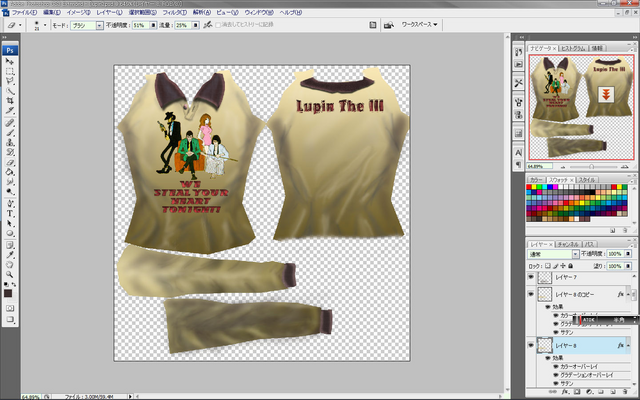The image size is (640, 400).
Task: Select the Brush tool
Action: pyautogui.click(x=10, y=133)
